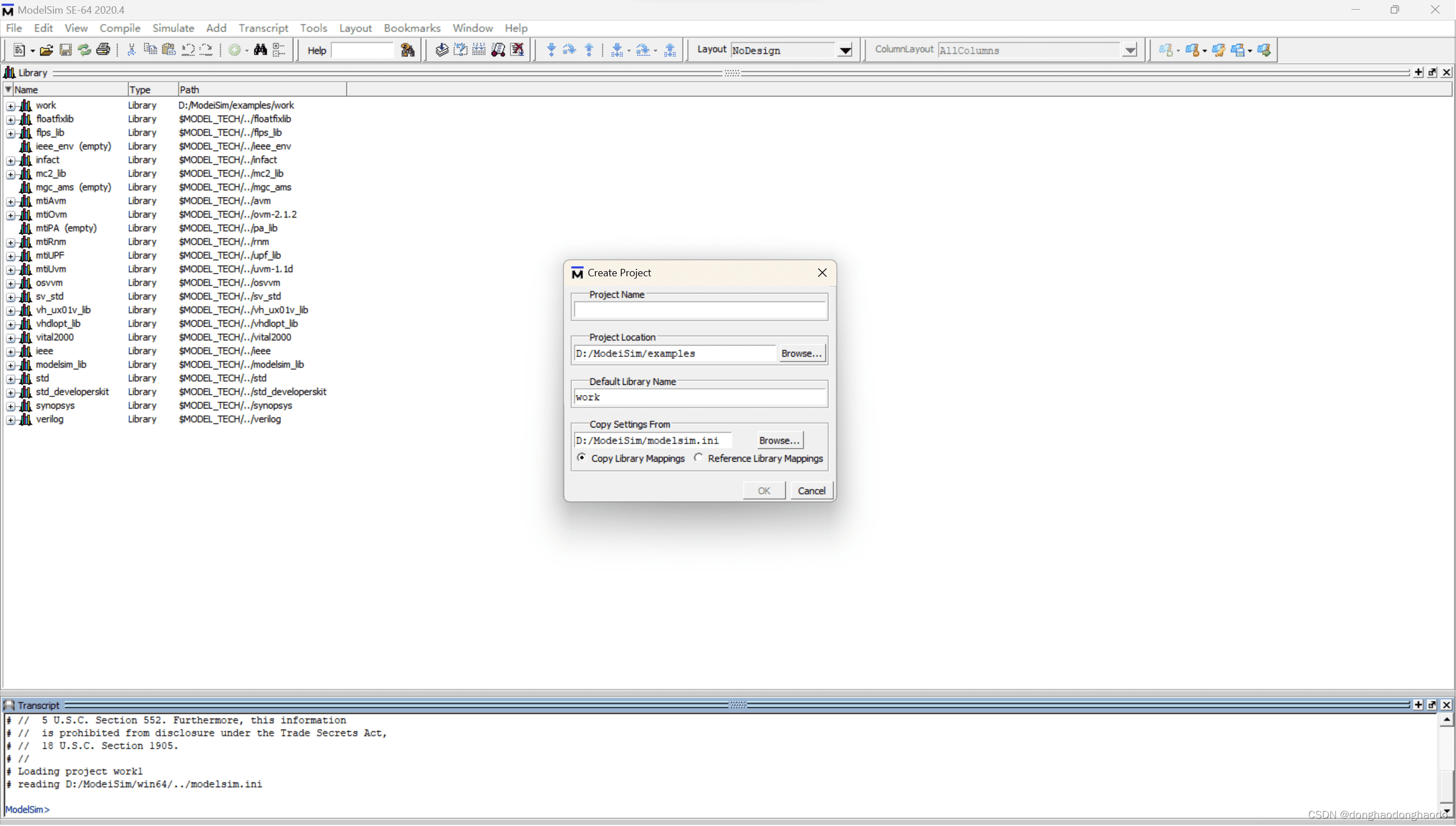
Task: Open the Layout NoDesign dropdown
Action: pyautogui.click(x=845, y=50)
